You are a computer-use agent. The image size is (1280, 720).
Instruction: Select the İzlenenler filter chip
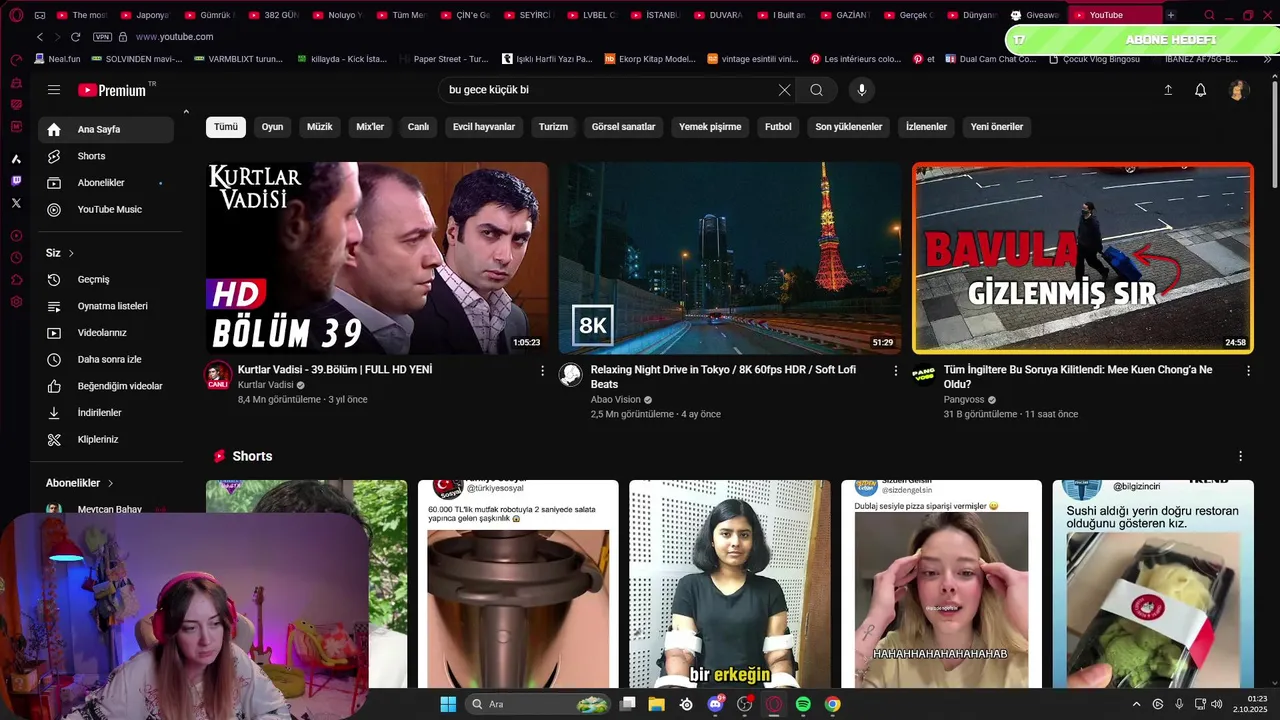pyautogui.click(x=926, y=127)
